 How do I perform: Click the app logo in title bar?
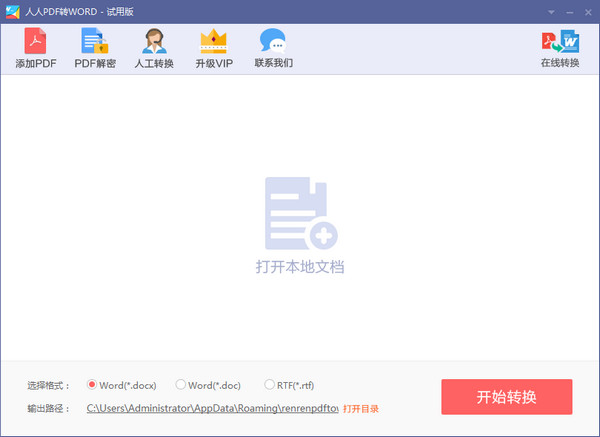tap(13, 12)
